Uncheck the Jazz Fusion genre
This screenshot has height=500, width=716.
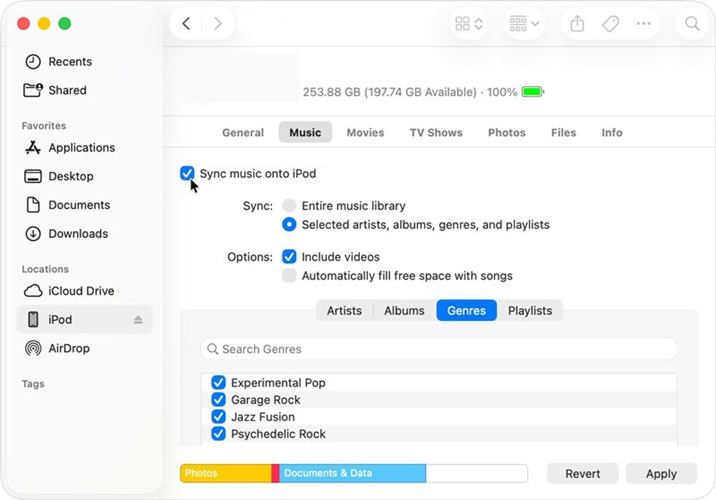[218, 416]
